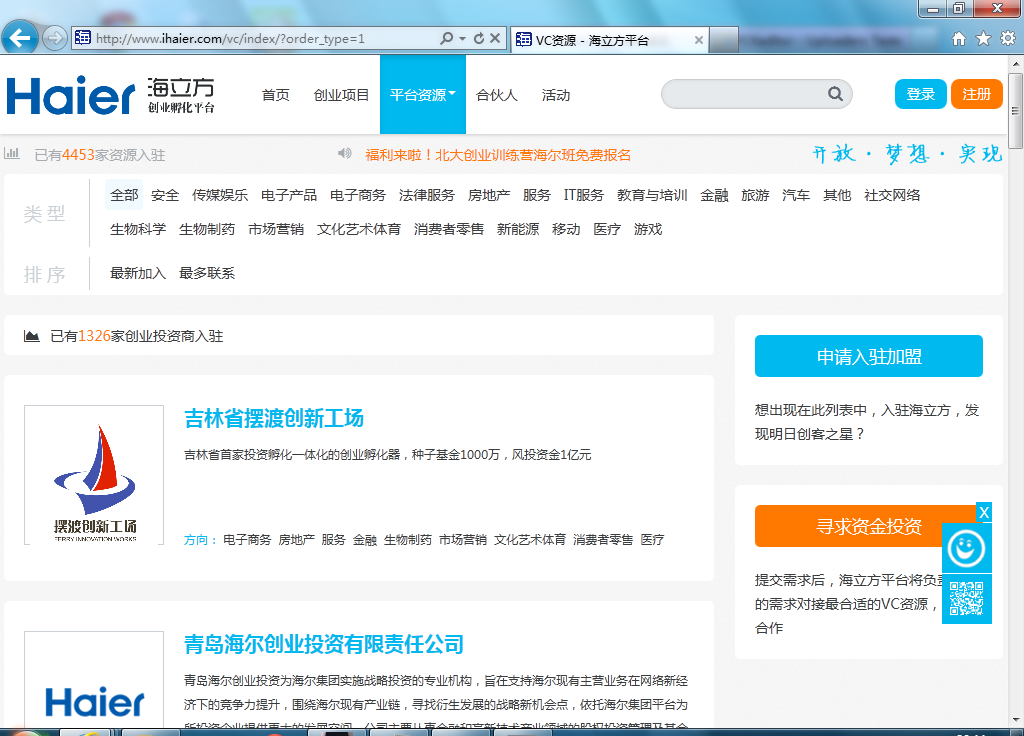The image size is (1024, 736).
Task: Go to 首页 in navigation
Action: (276, 95)
